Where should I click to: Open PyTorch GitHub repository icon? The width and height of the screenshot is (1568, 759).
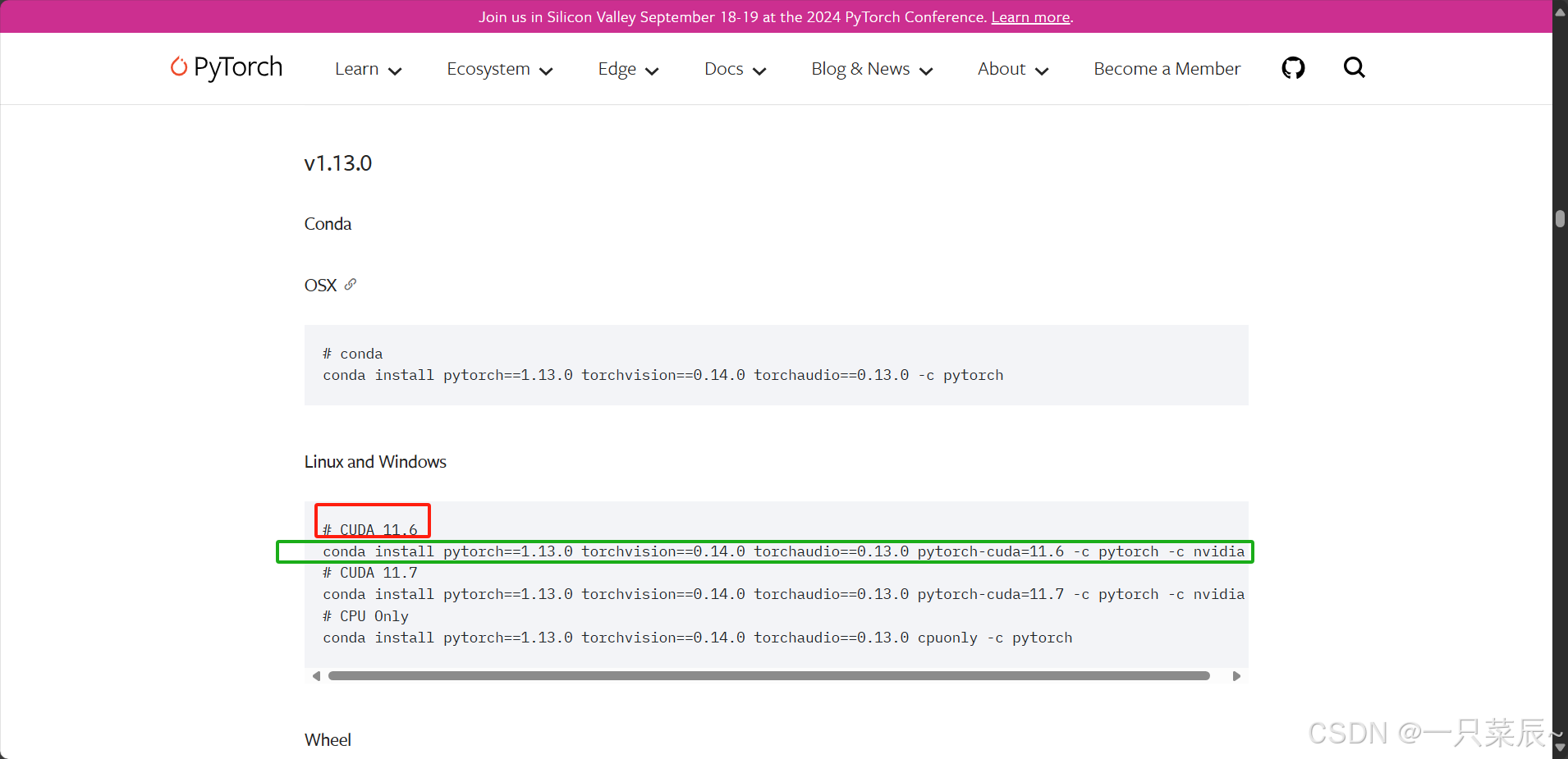coord(1293,68)
